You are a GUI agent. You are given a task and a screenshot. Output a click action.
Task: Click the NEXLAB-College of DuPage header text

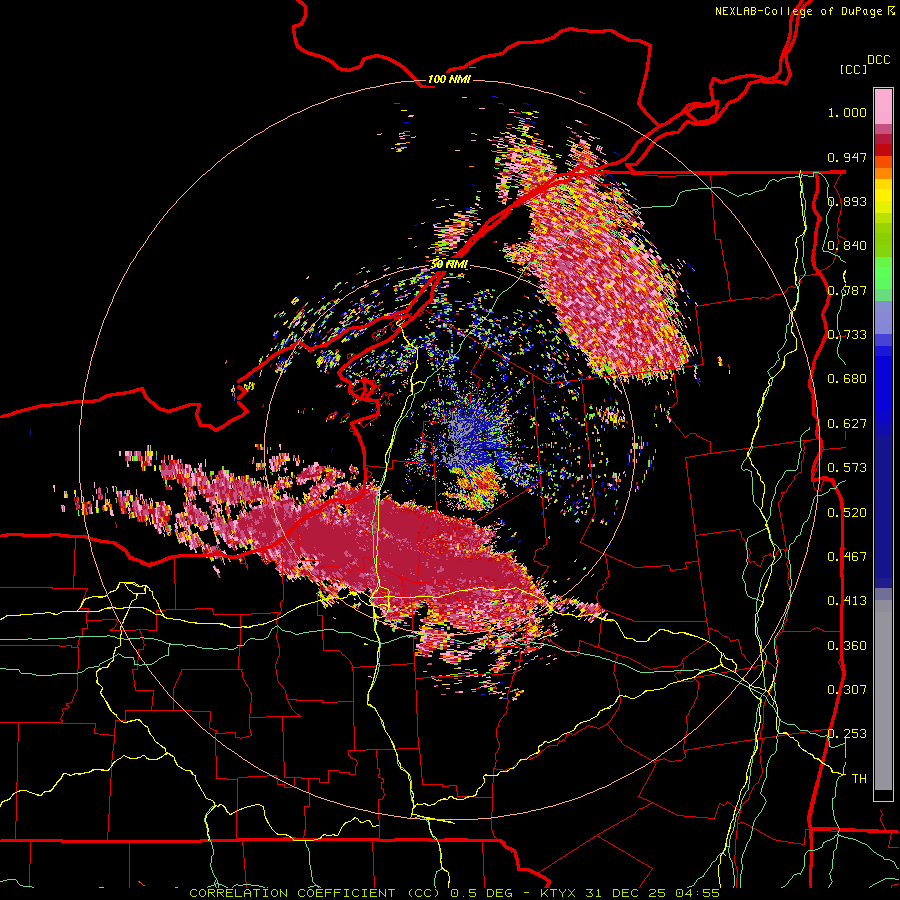click(x=800, y=11)
